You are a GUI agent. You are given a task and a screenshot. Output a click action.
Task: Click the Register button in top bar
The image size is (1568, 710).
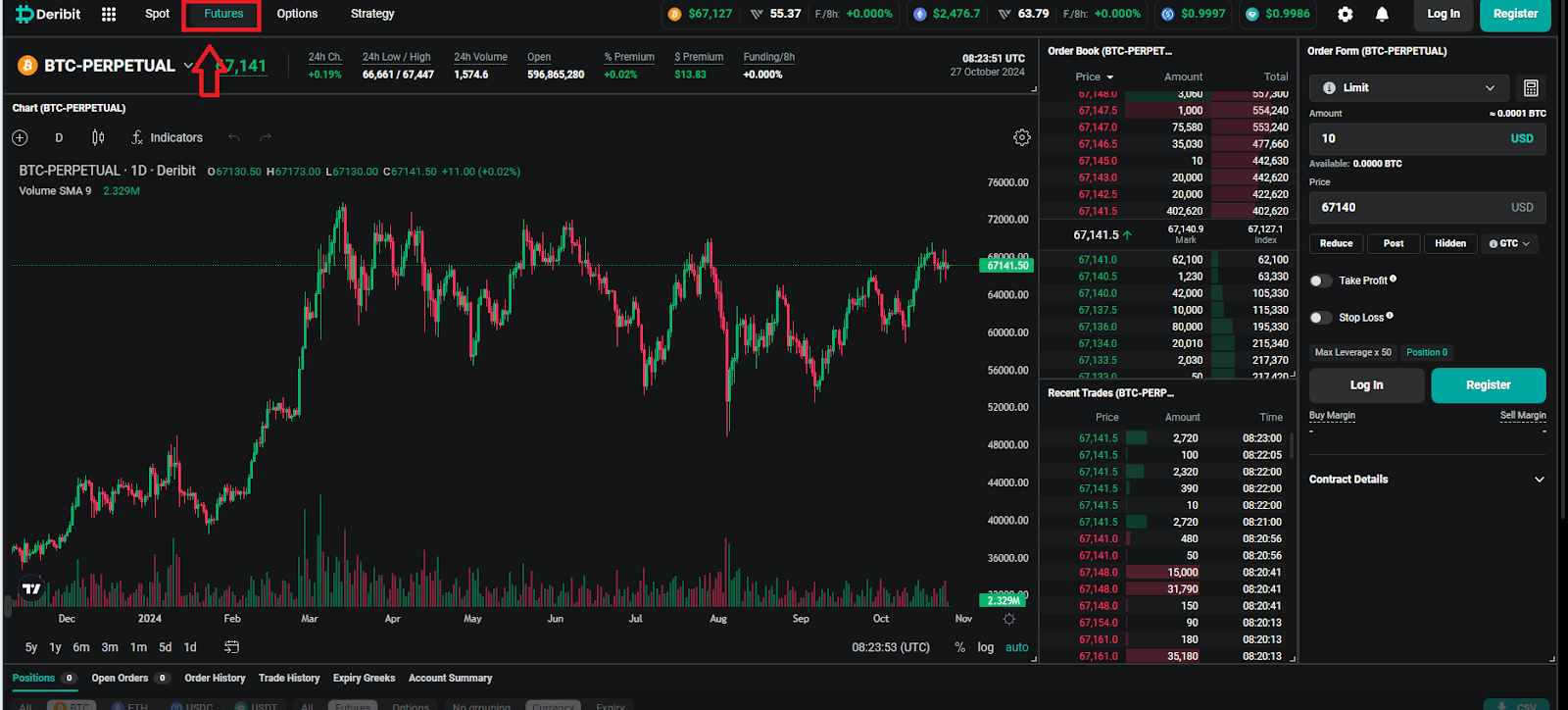click(1515, 14)
